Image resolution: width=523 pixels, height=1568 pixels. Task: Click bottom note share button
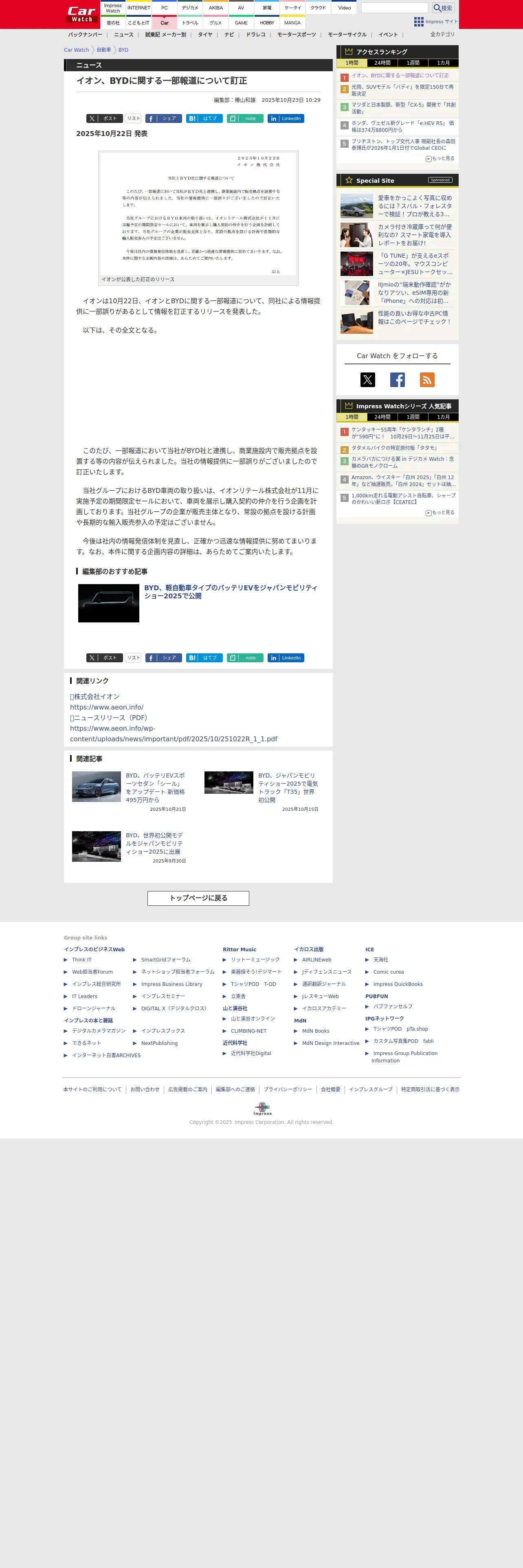(245, 657)
